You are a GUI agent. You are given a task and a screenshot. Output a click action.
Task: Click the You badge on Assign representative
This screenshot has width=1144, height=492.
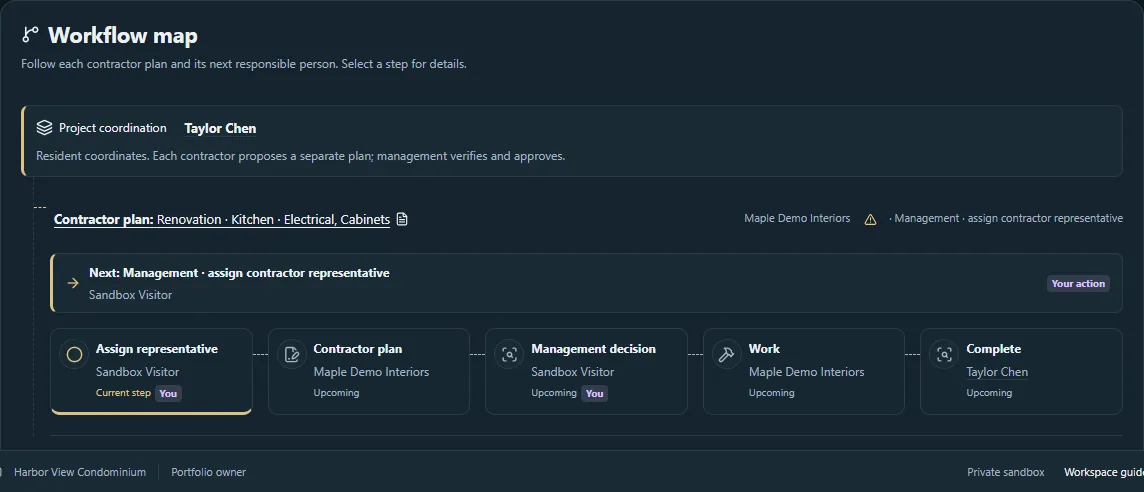click(x=169, y=393)
